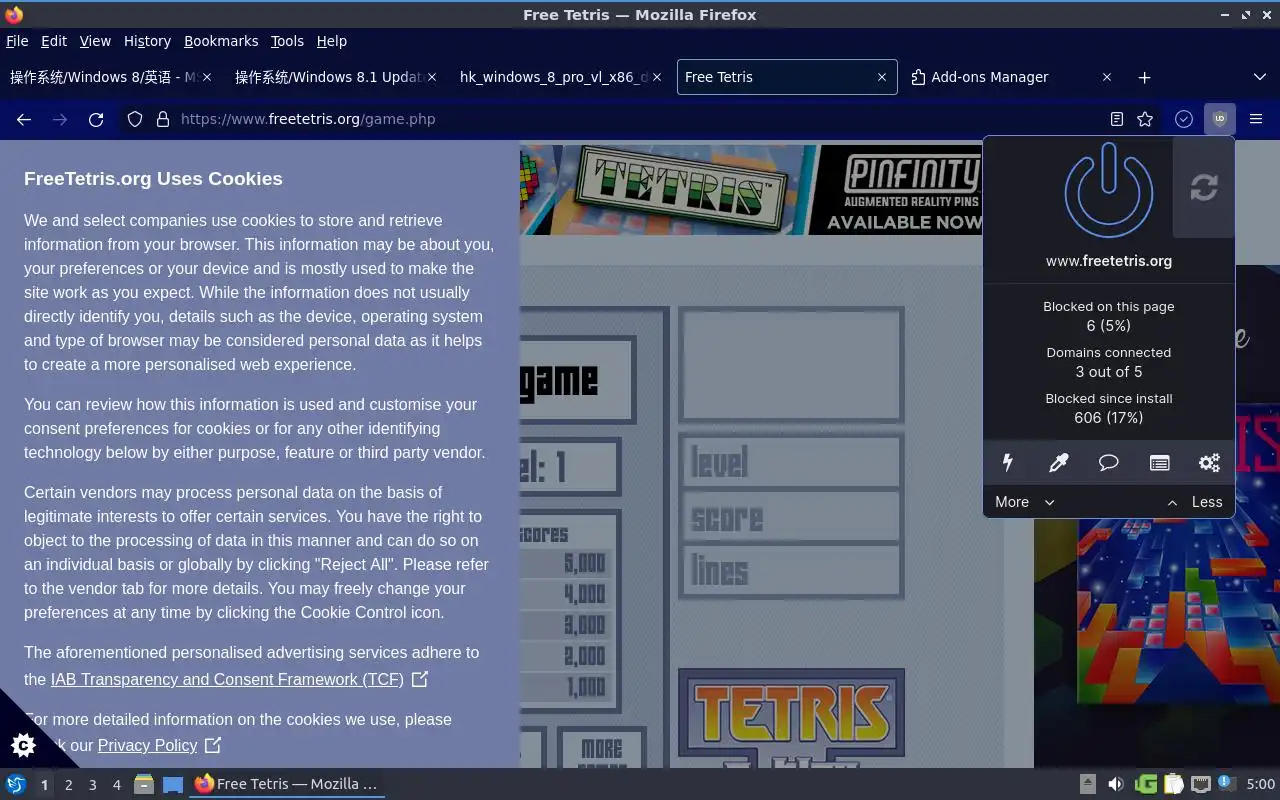This screenshot has width=1280, height=800.
Task: Switch to the hk_windows_8_pro_vl_x86 tab
Action: click(563, 77)
